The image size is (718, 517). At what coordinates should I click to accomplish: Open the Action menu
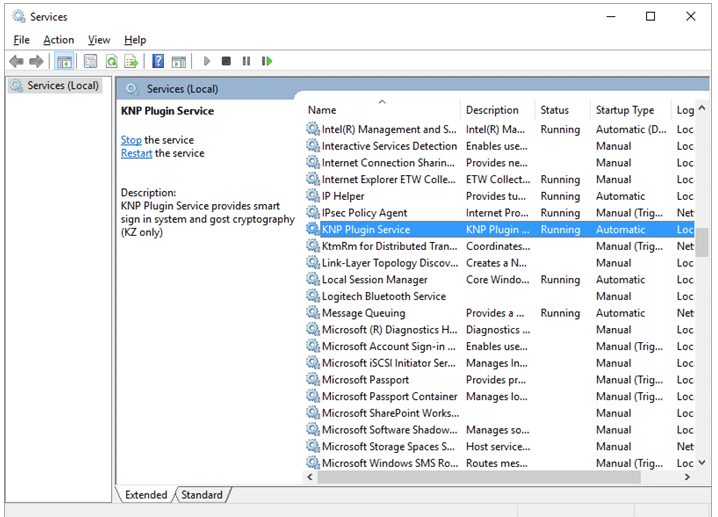(59, 40)
